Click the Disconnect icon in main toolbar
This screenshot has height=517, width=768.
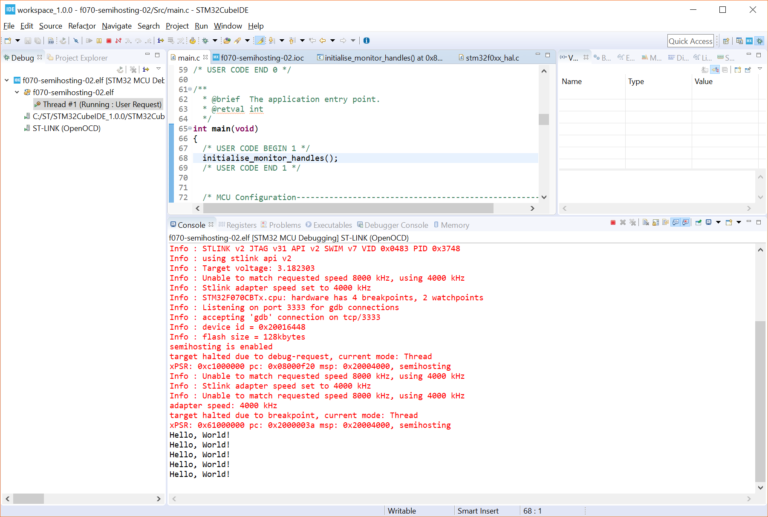click(119, 41)
